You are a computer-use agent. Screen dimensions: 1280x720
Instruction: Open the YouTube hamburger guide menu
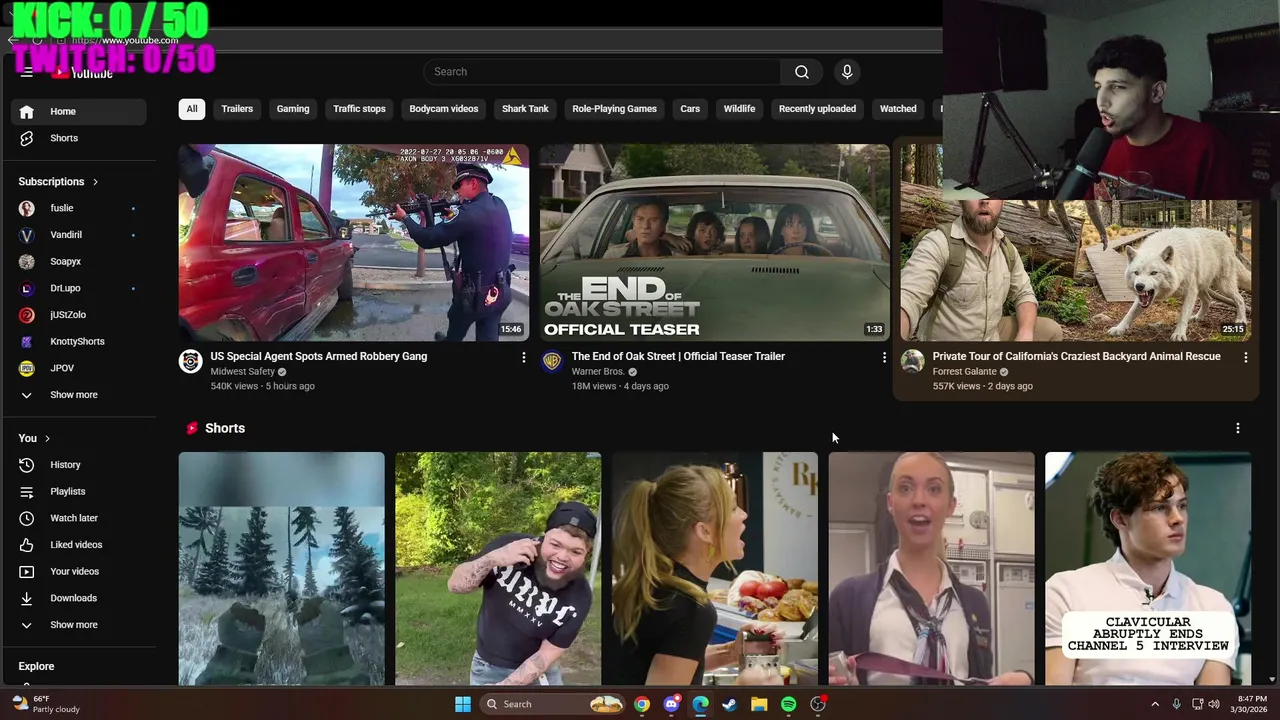click(x=27, y=72)
